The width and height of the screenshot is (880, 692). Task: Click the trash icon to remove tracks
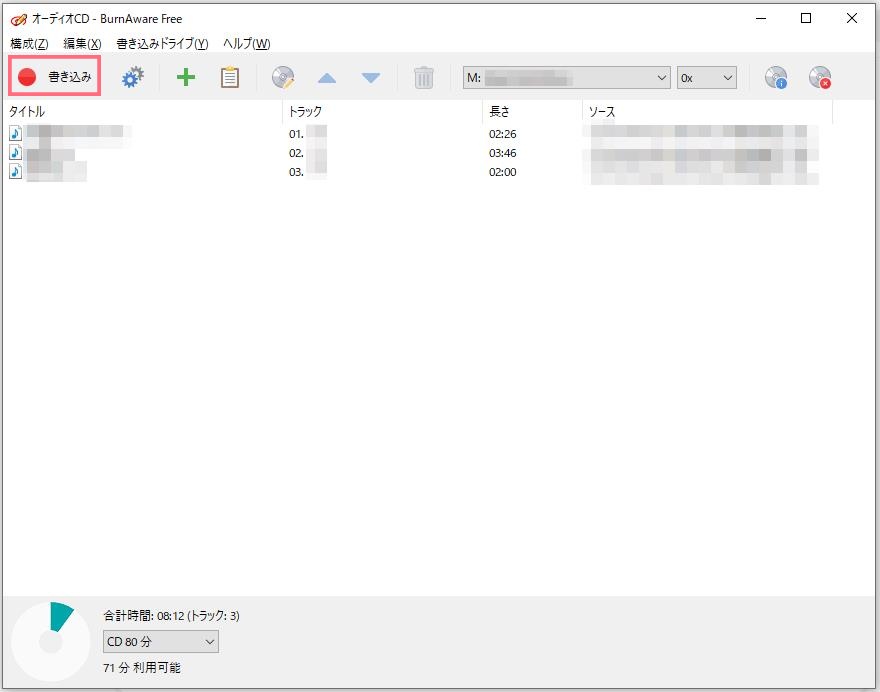[x=424, y=76]
